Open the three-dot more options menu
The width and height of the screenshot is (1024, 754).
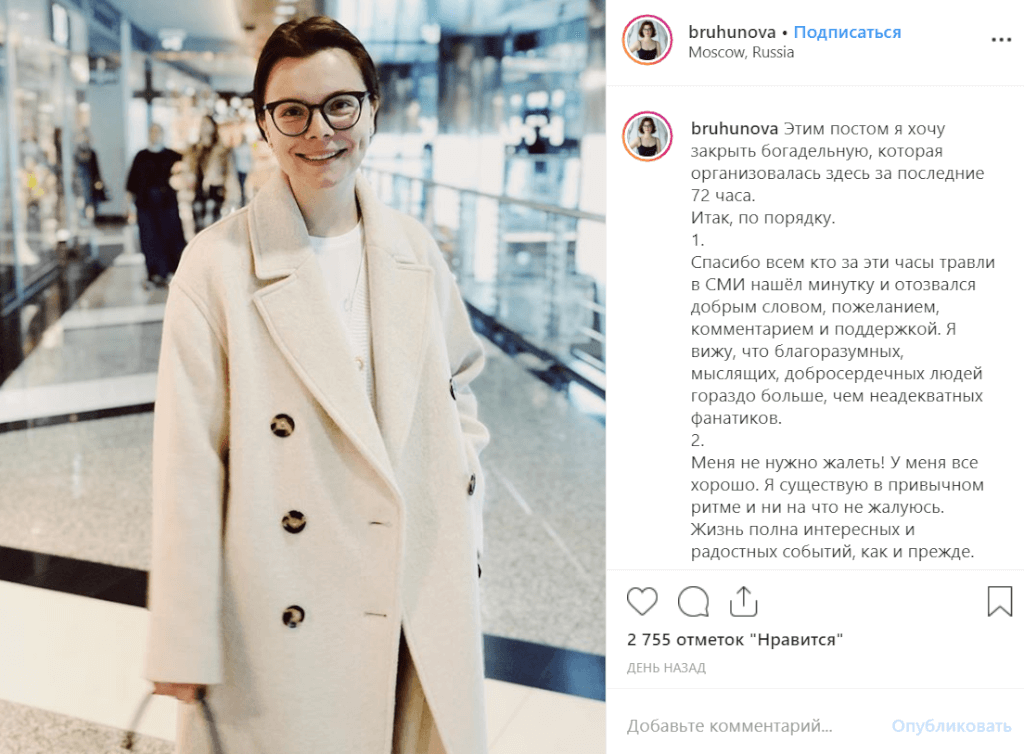(1001, 40)
